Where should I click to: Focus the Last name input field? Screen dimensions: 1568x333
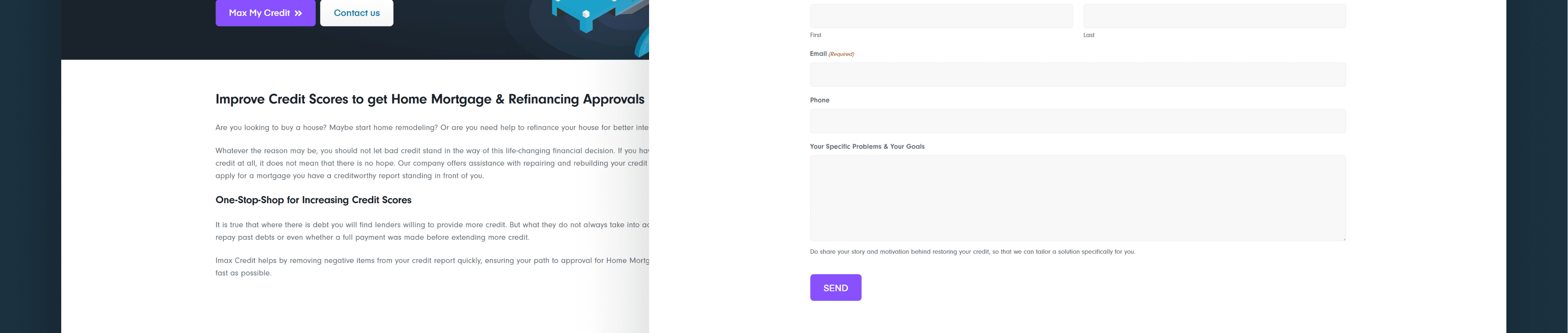1214,16
